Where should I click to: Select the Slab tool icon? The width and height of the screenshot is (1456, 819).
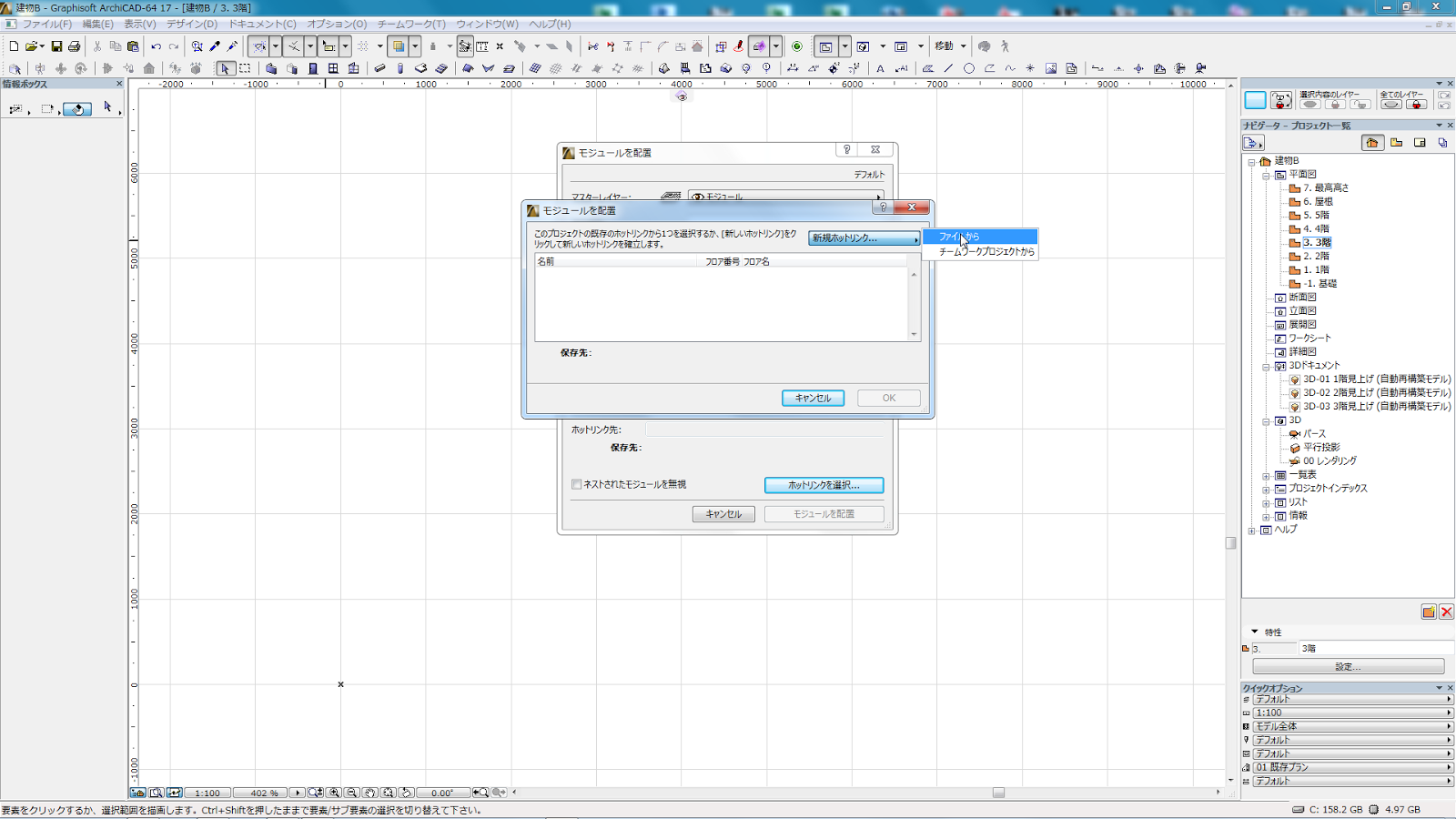(420, 68)
